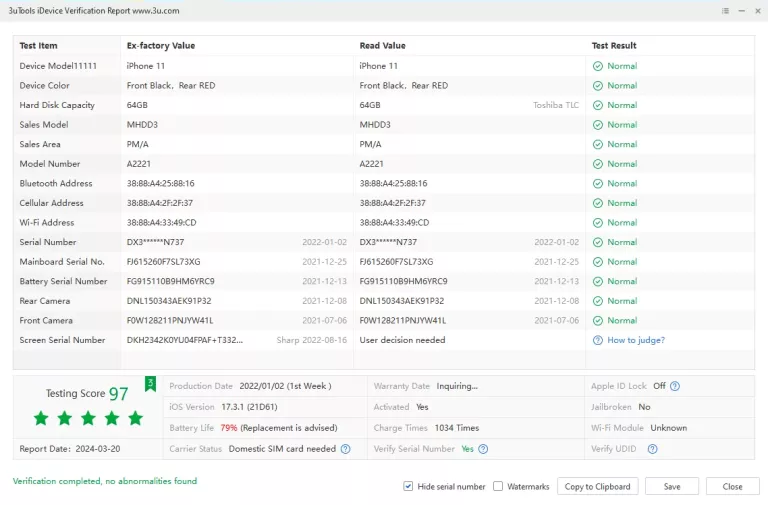Image resolution: width=768 pixels, height=505 pixels.
Task: Click the Ex-factory Value column header
Action: [161, 46]
